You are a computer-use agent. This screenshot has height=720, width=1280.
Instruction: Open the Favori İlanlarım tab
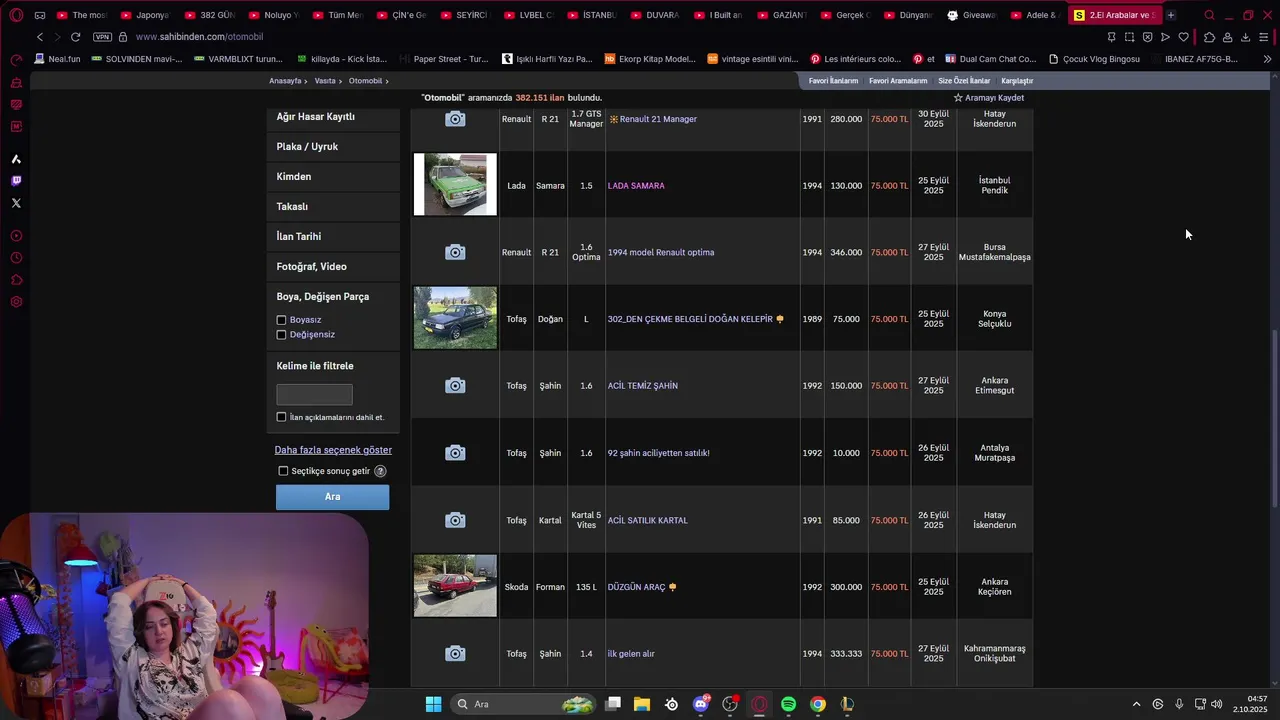pos(833,81)
